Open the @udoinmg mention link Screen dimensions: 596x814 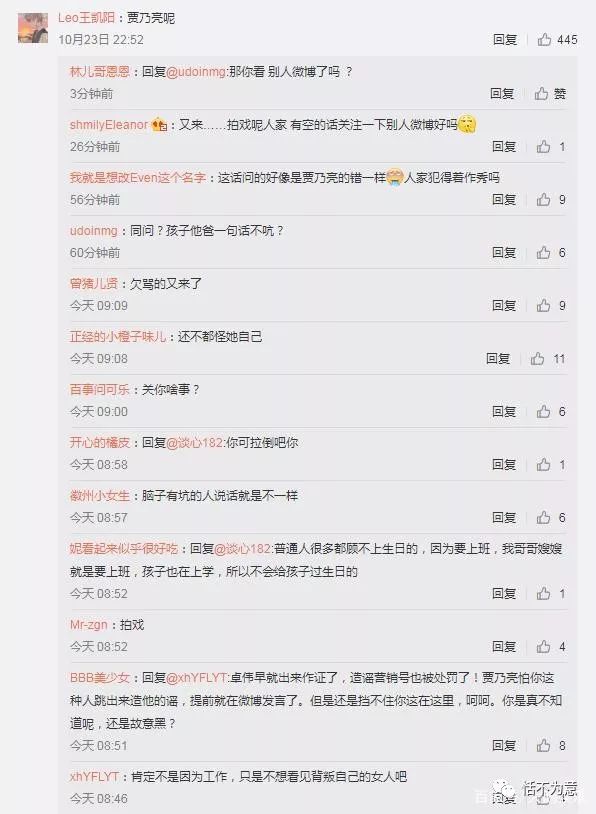[x=196, y=72]
